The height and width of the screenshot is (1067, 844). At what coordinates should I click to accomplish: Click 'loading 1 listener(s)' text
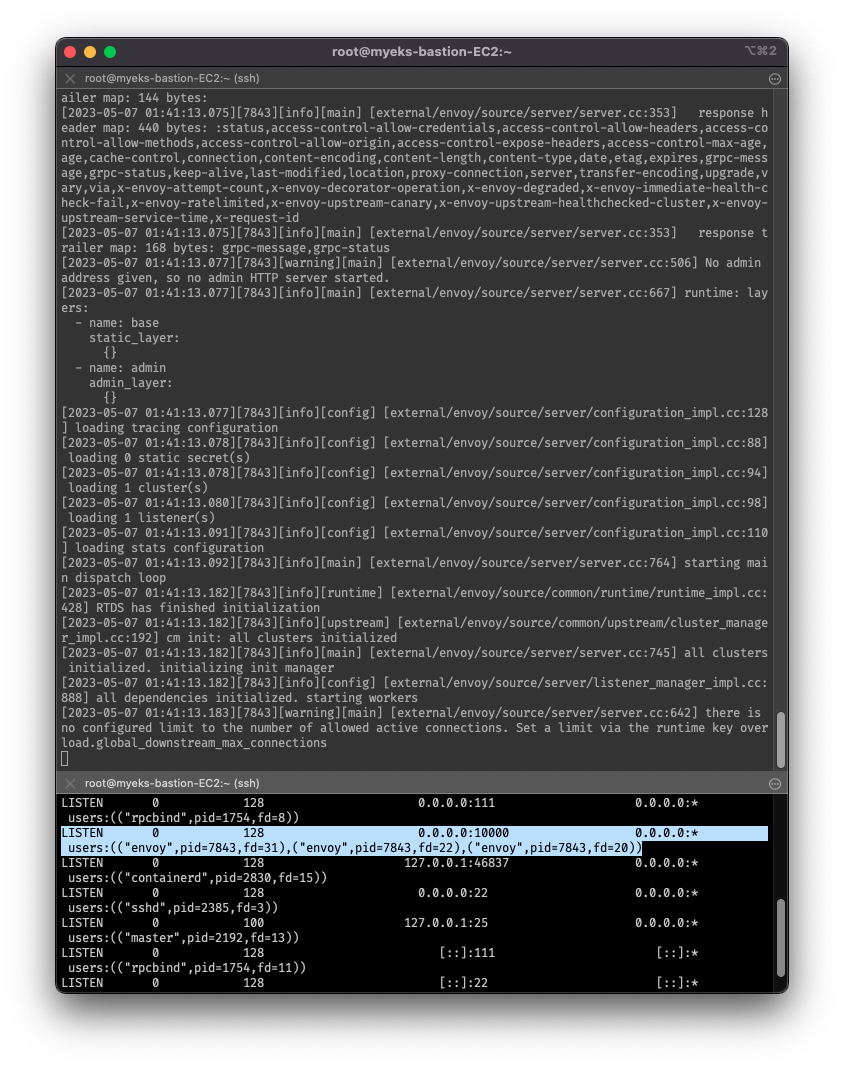tap(142, 518)
